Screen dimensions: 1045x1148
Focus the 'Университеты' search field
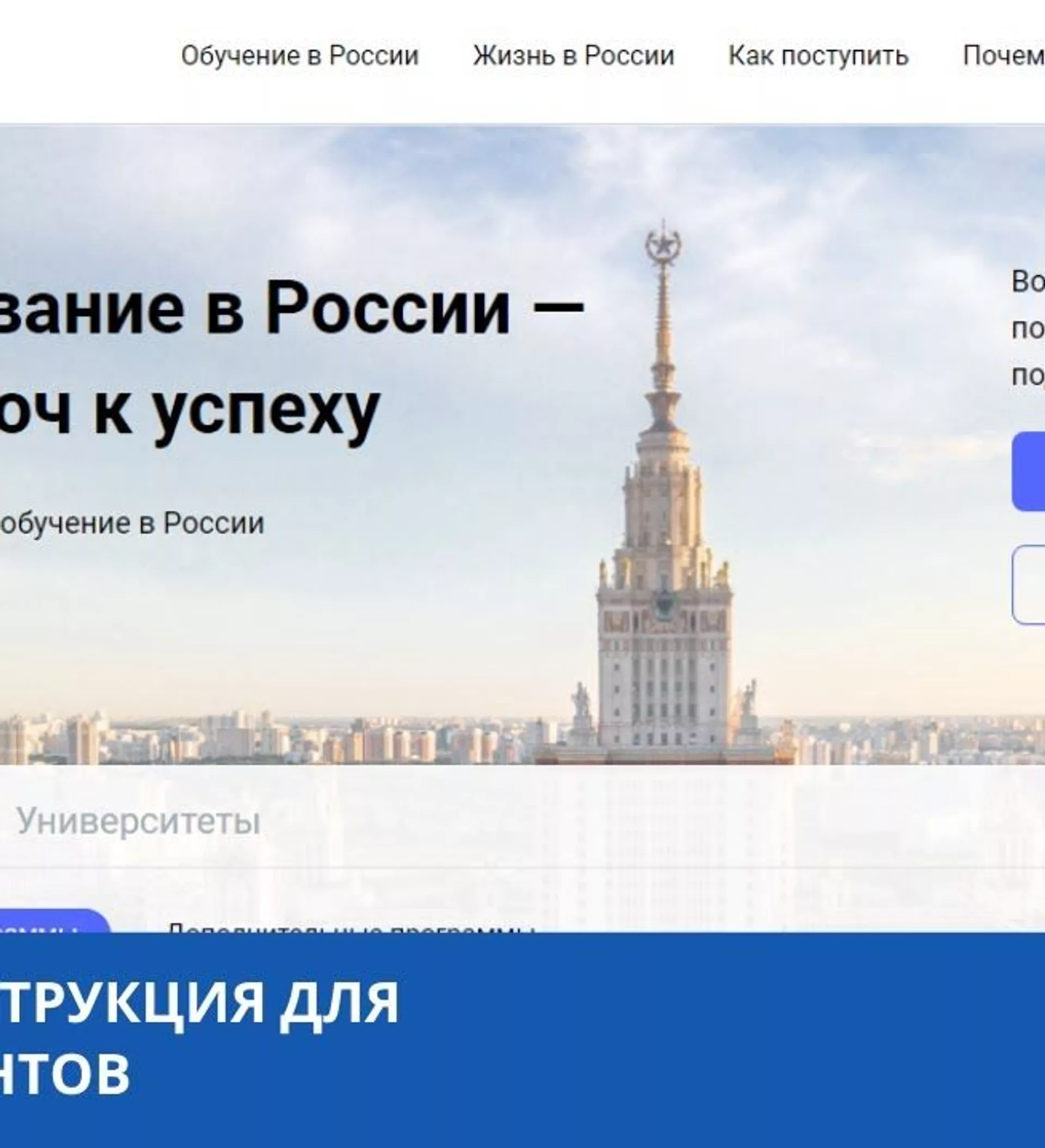coord(522,821)
